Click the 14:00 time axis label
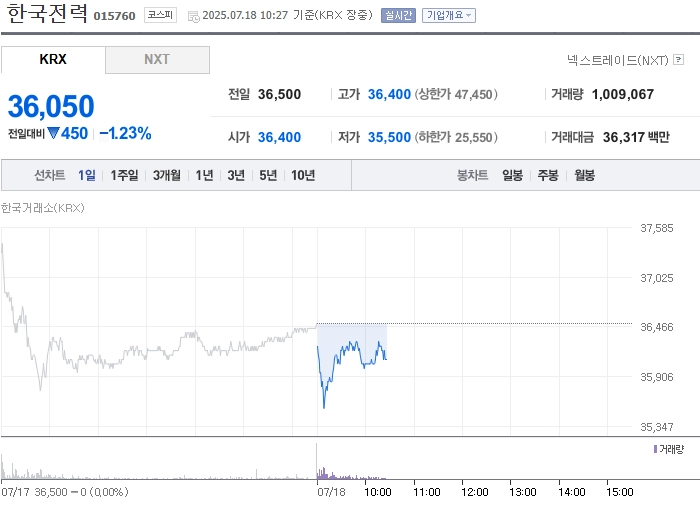The height and width of the screenshot is (505, 700). 572,492
